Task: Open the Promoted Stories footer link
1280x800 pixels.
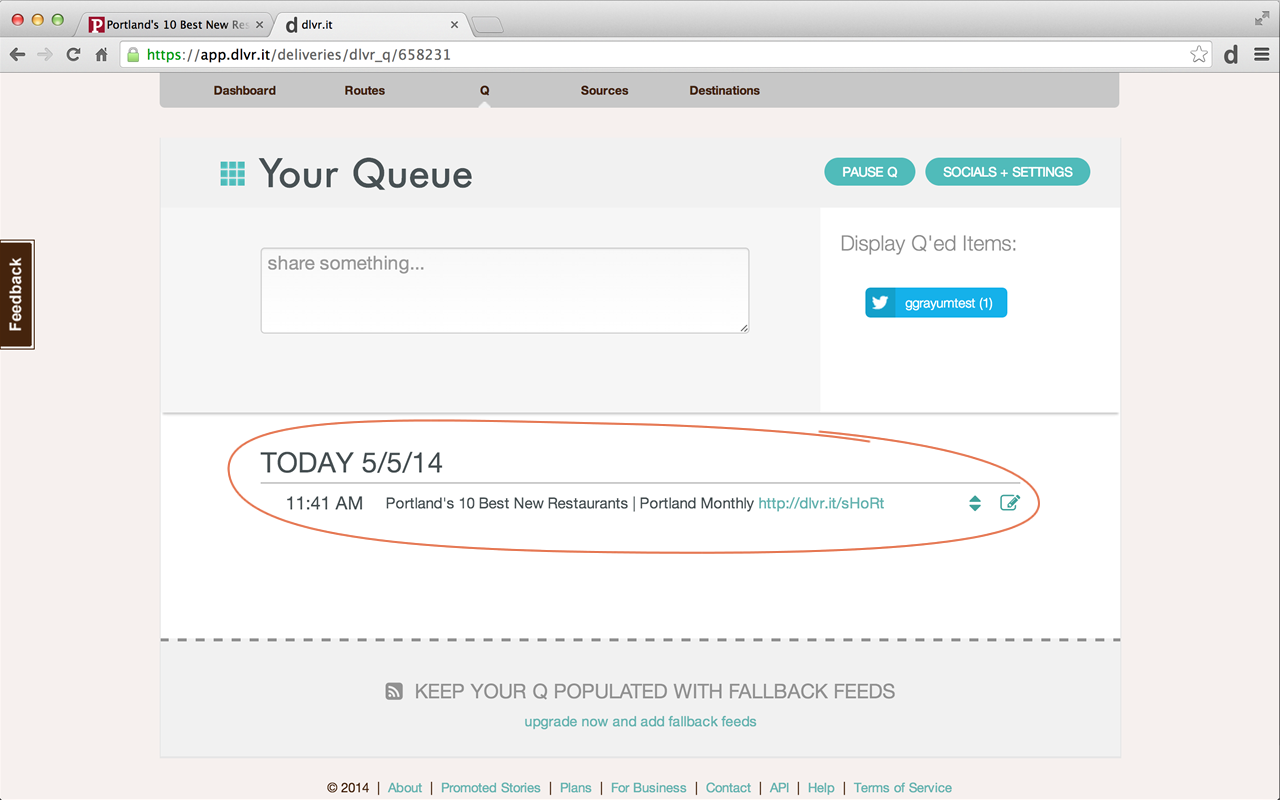Action: [491, 788]
